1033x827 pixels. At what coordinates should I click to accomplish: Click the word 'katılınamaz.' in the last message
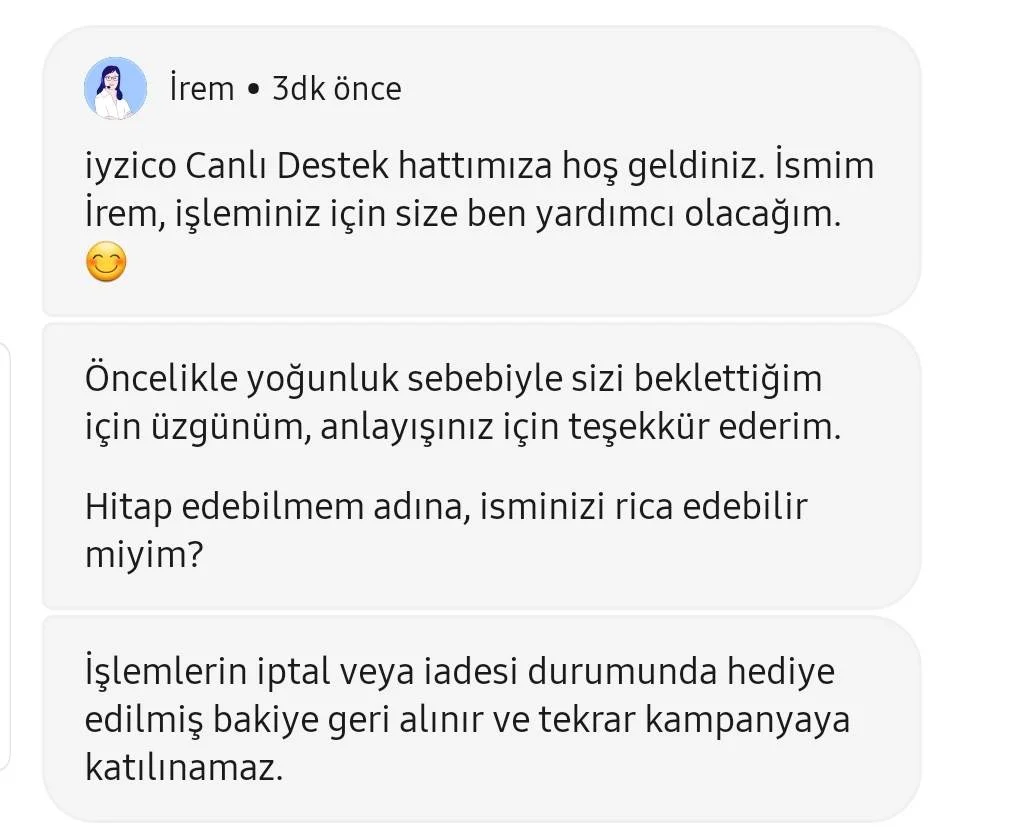[x=184, y=768]
